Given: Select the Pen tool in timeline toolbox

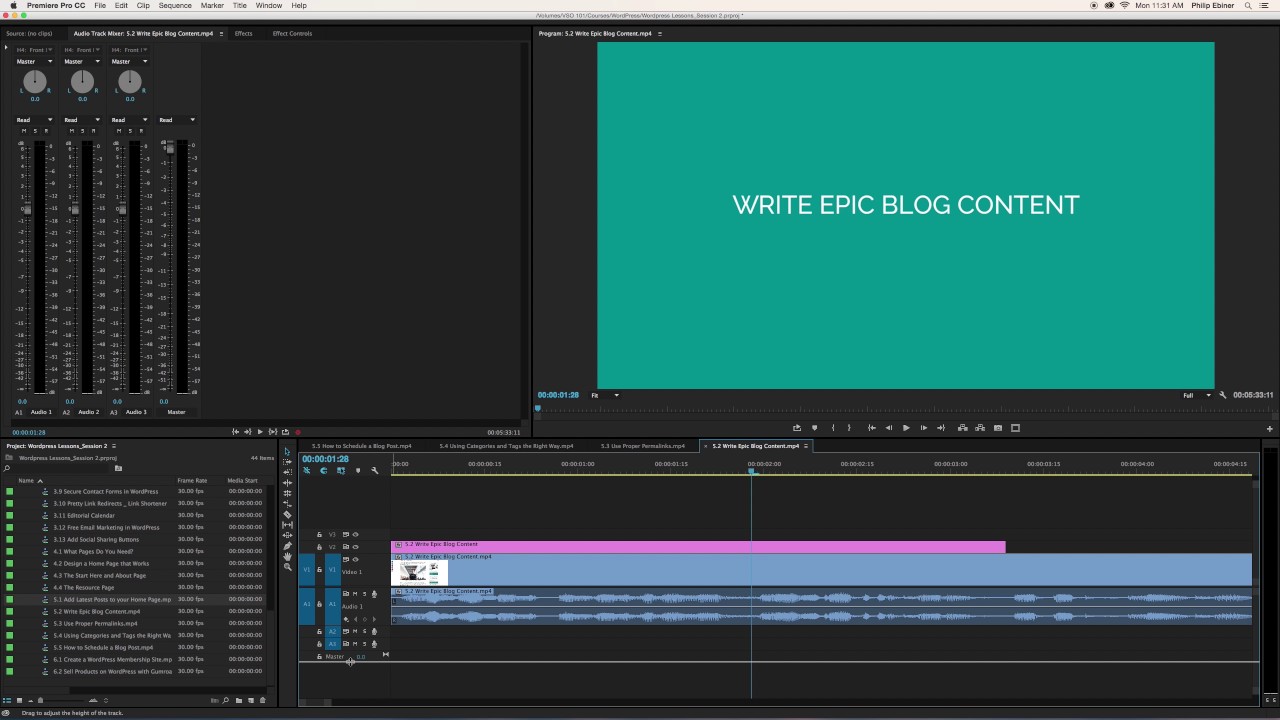Looking at the screenshot, I should [x=287, y=545].
